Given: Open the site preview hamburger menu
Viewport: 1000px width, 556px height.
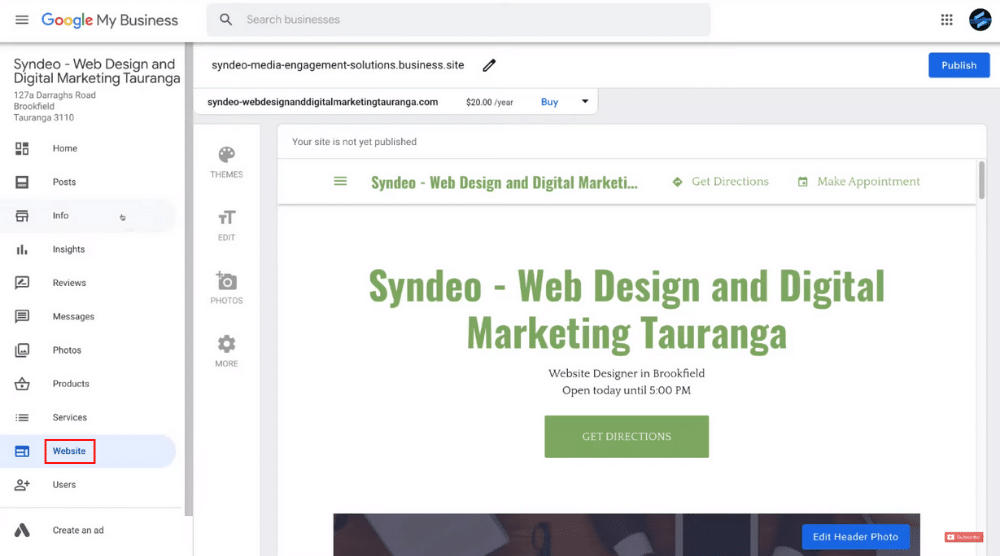Looking at the screenshot, I should (x=341, y=182).
